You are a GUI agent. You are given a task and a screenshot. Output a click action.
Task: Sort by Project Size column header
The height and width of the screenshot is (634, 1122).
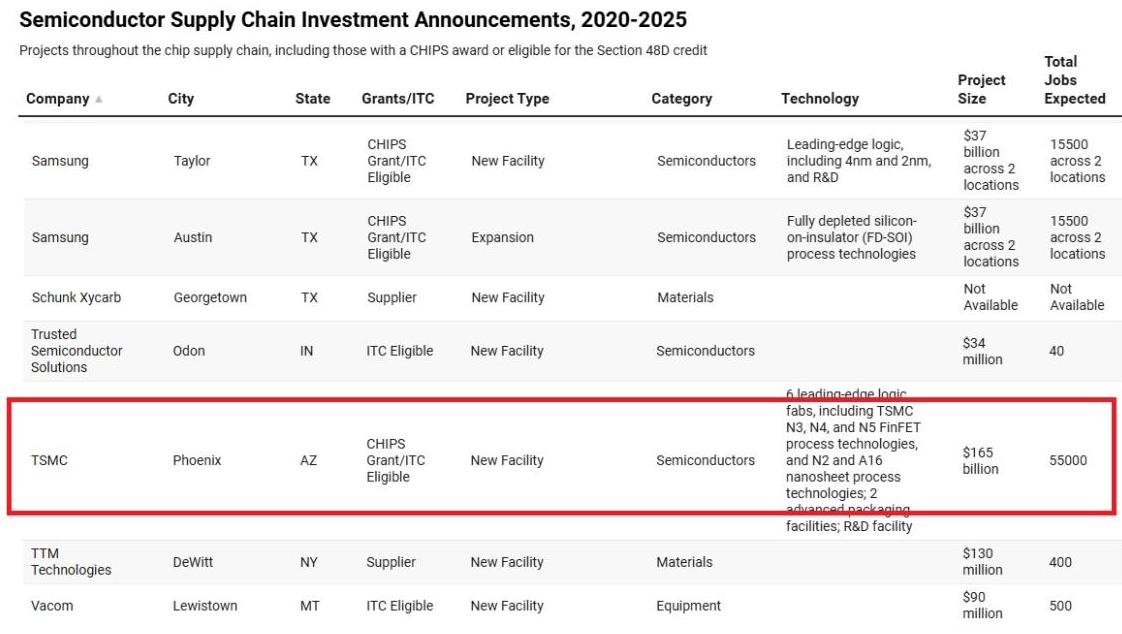(x=981, y=89)
